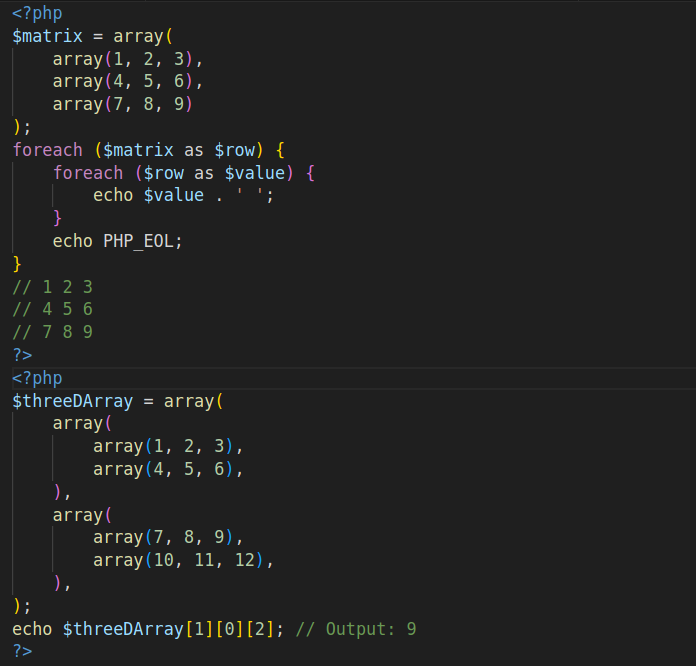Click the 'array(10, 11, 12),' line
696x666 pixels.
(x=183, y=560)
